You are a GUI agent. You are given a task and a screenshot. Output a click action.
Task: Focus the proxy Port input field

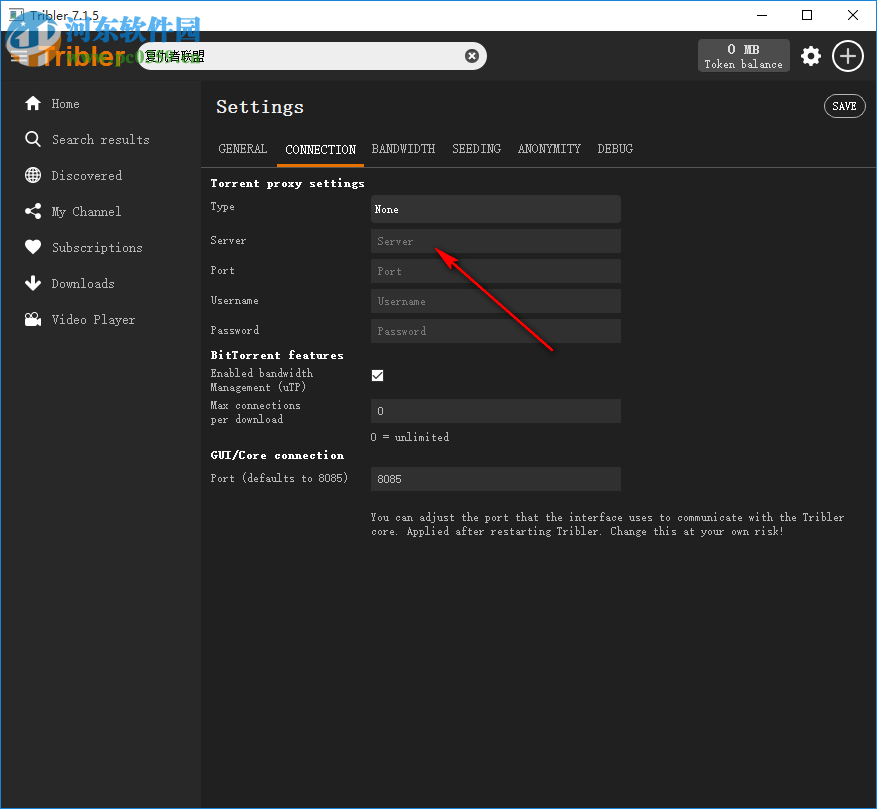point(496,271)
